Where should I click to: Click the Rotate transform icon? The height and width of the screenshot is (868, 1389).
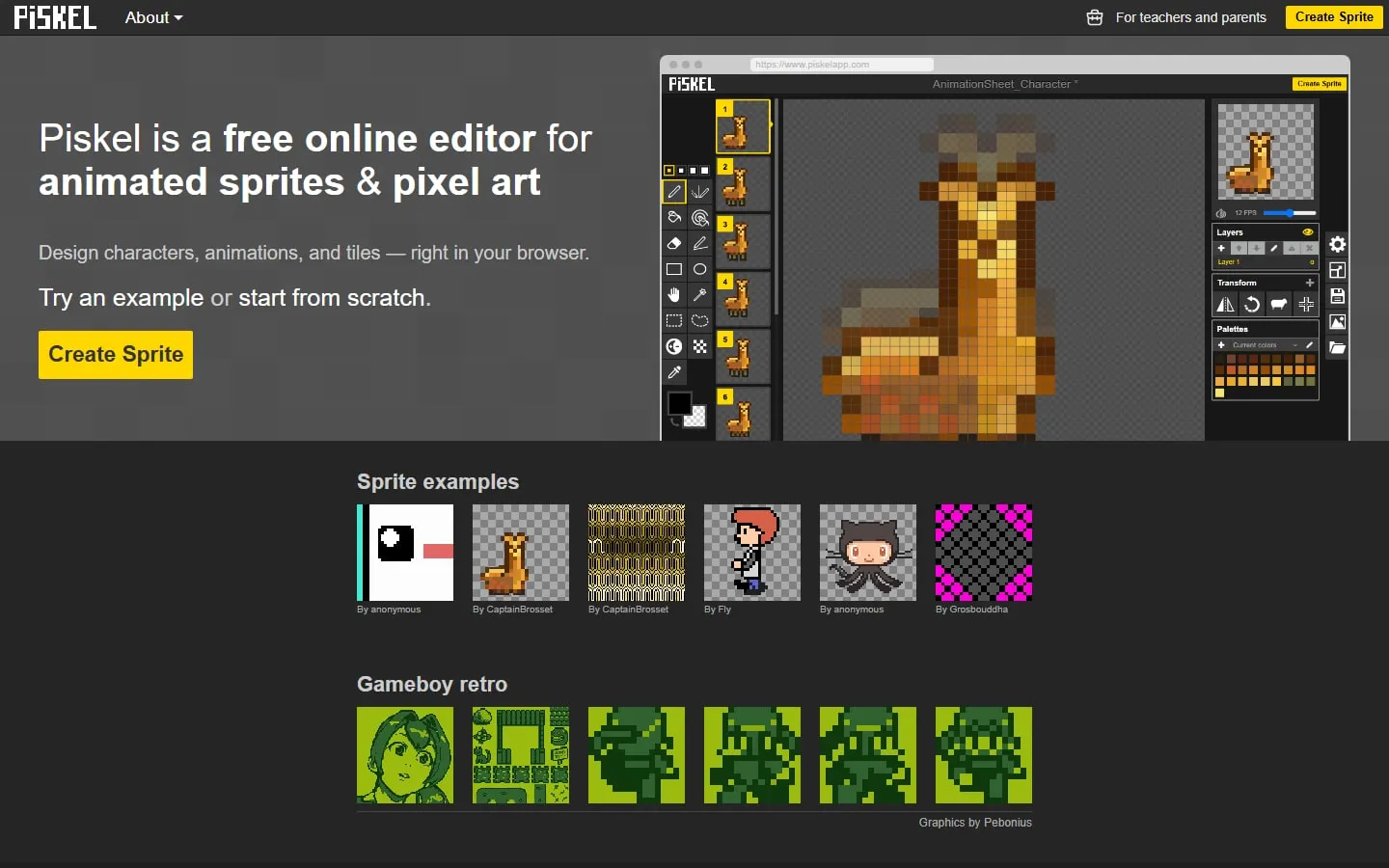click(x=1252, y=305)
